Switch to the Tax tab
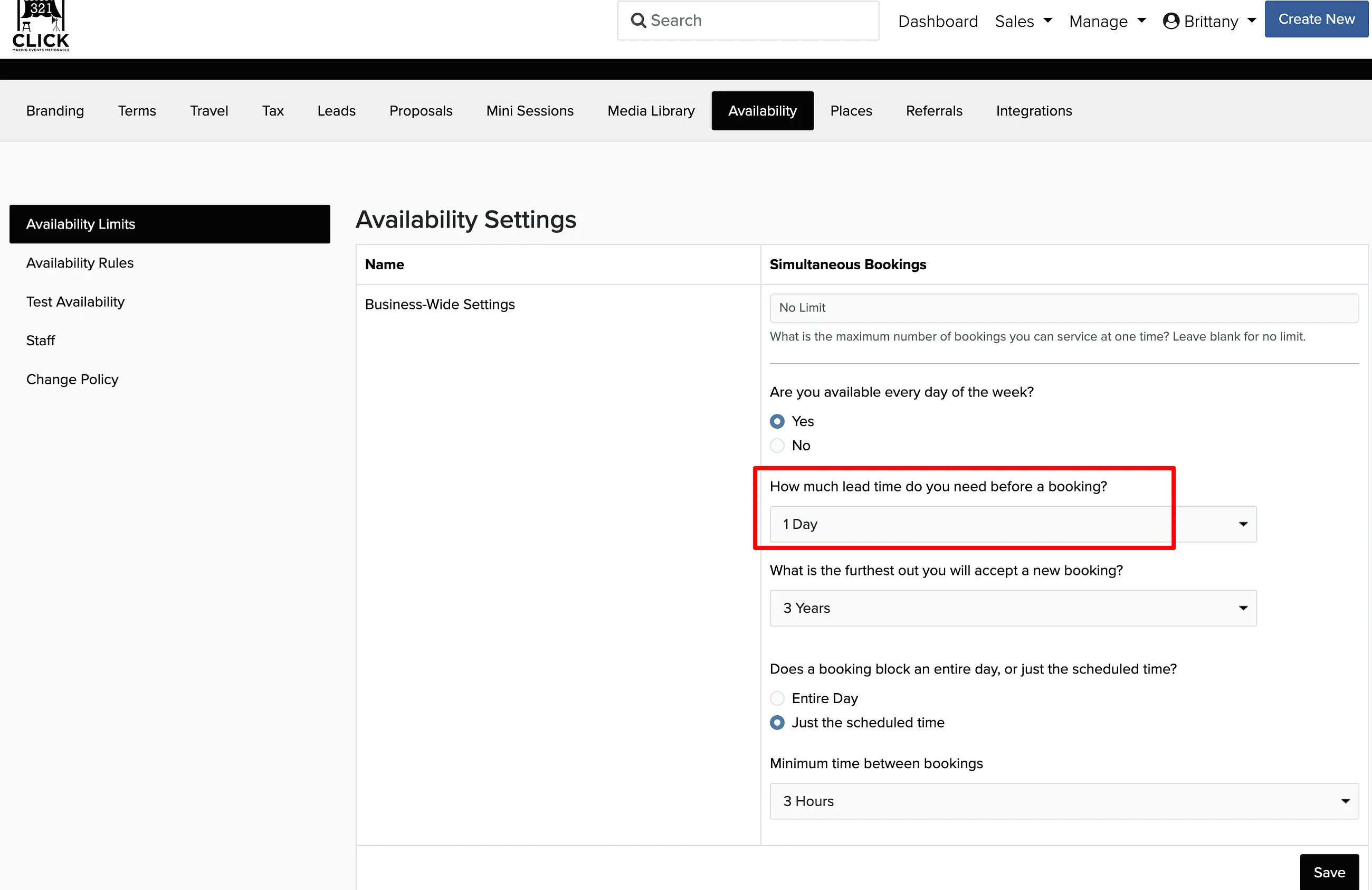The width and height of the screenshot is (1372, 890). pyautogui.click(x=273, y=111)
